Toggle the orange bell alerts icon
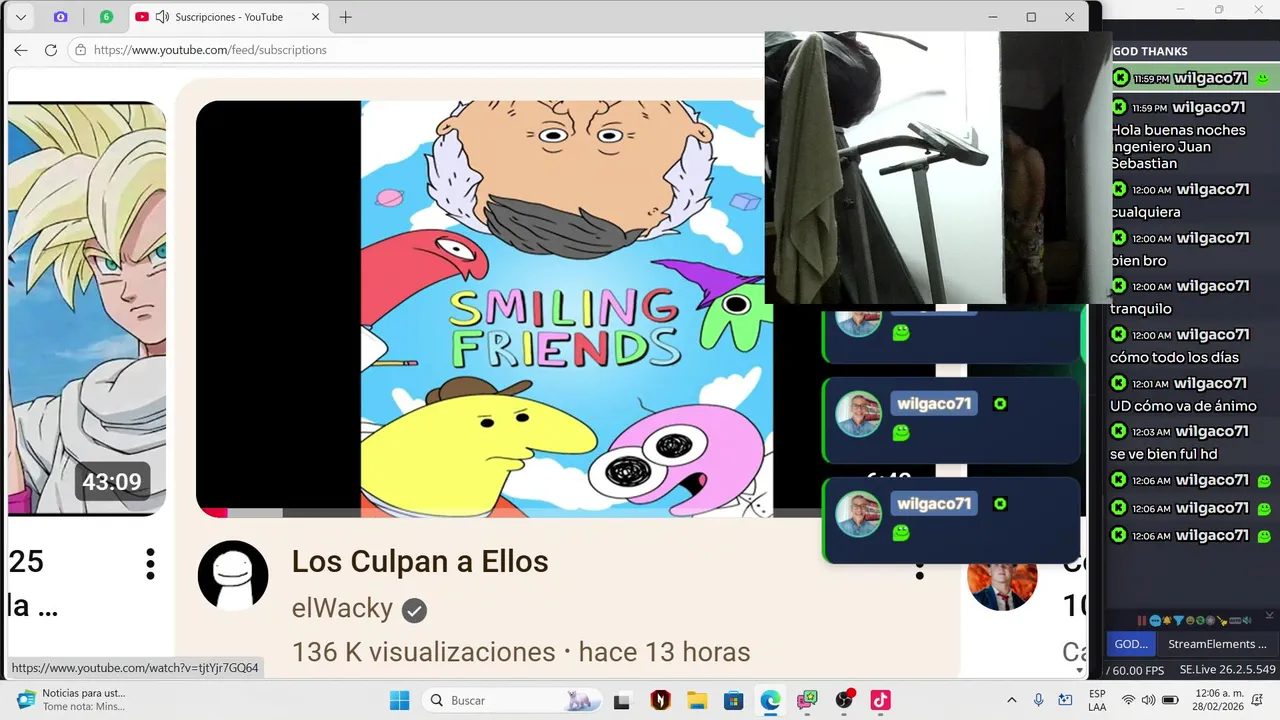The image size is (1280, 720). pyautogui.click(x=1167, y=620)
